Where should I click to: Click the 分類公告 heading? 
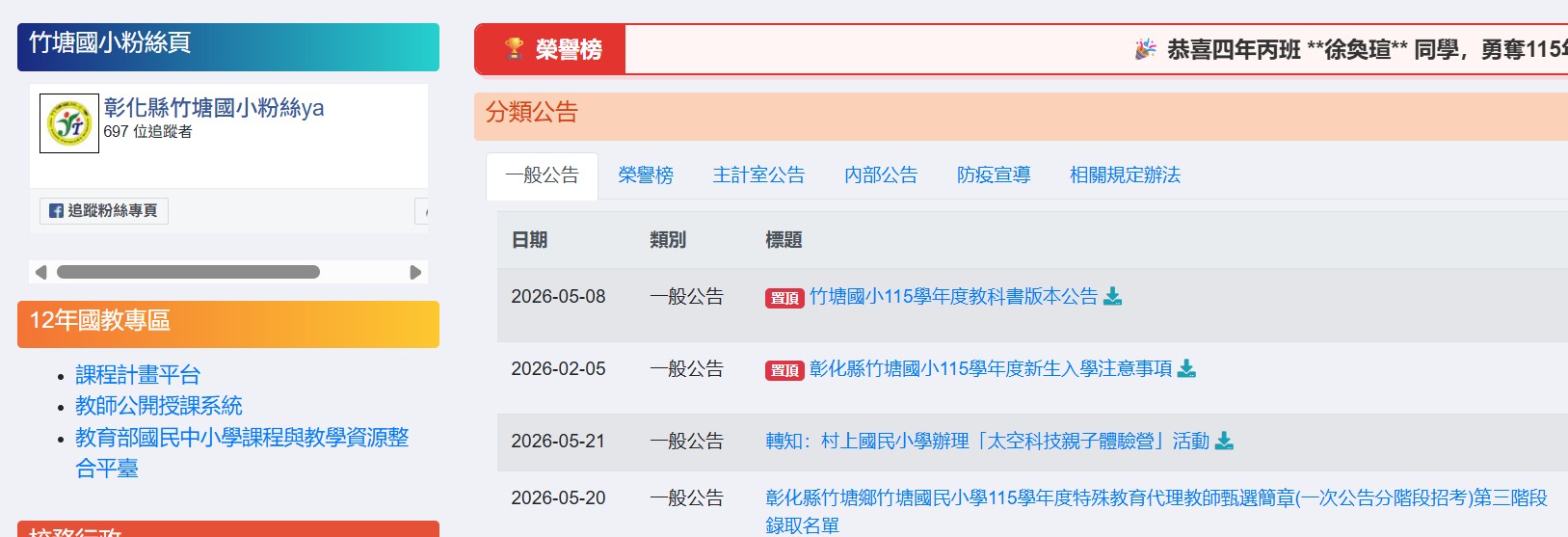pyautogui.click(x=532, y=112)
